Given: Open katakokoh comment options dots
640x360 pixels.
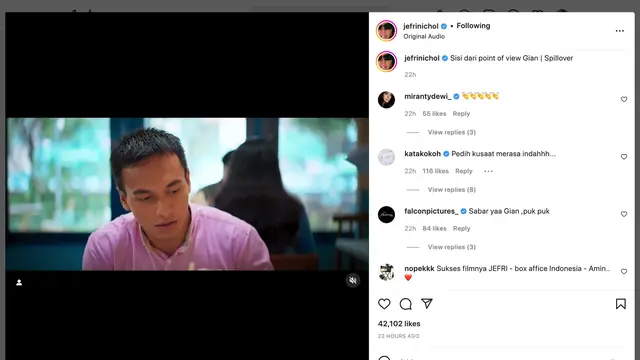Looking at the screenshot, I should pos(488,171).
